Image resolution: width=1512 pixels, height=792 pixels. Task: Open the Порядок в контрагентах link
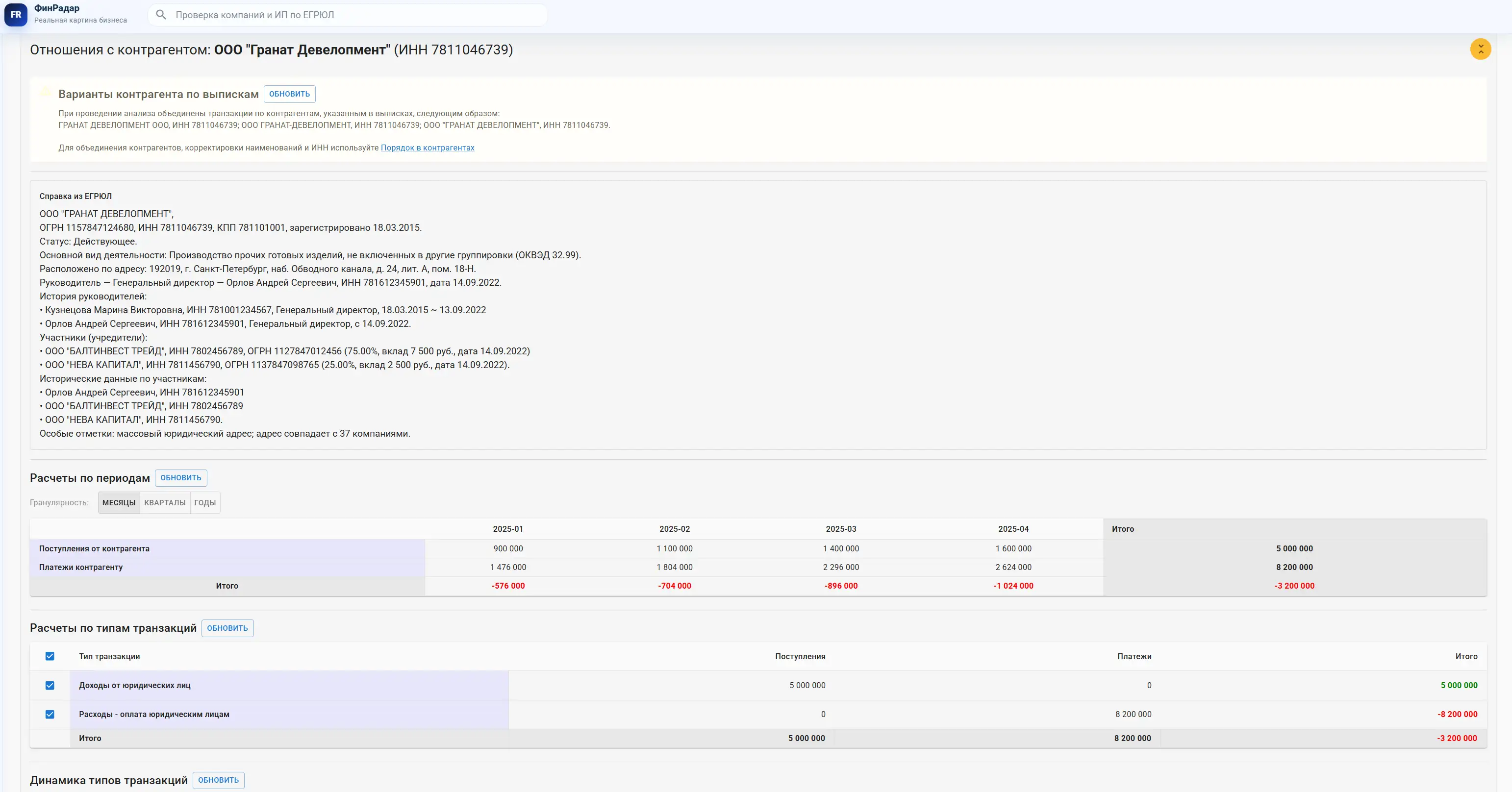pyautogui.click(x=428, y=148)
